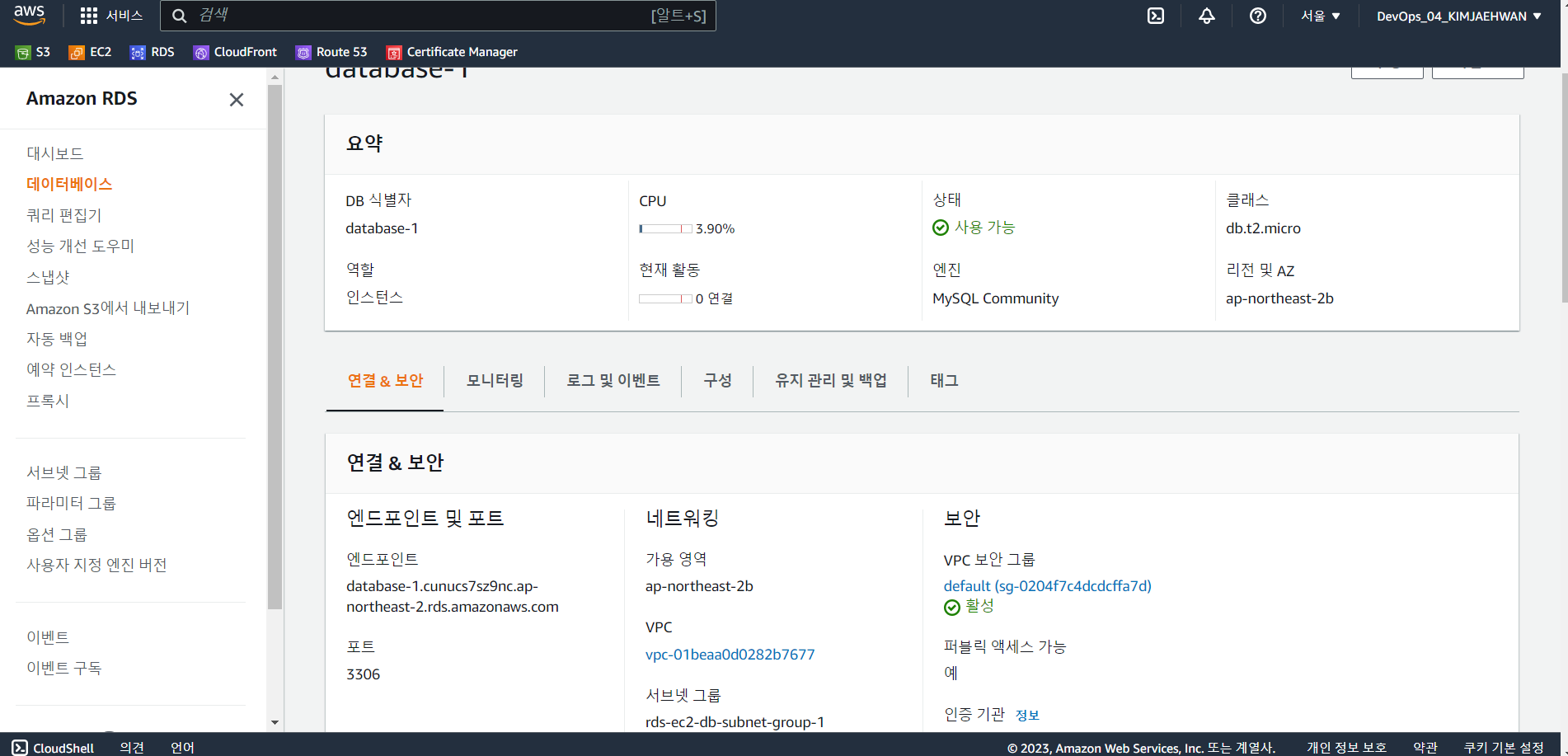Click the endpoint database-1.cunucs7sz9nc address text
Screen dimensions: 1568x756
(x=453, y=596)
